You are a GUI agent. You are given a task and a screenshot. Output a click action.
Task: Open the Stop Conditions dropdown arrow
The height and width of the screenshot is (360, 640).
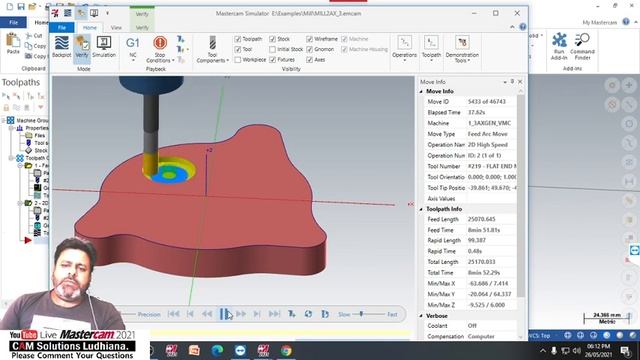point(173,60)
